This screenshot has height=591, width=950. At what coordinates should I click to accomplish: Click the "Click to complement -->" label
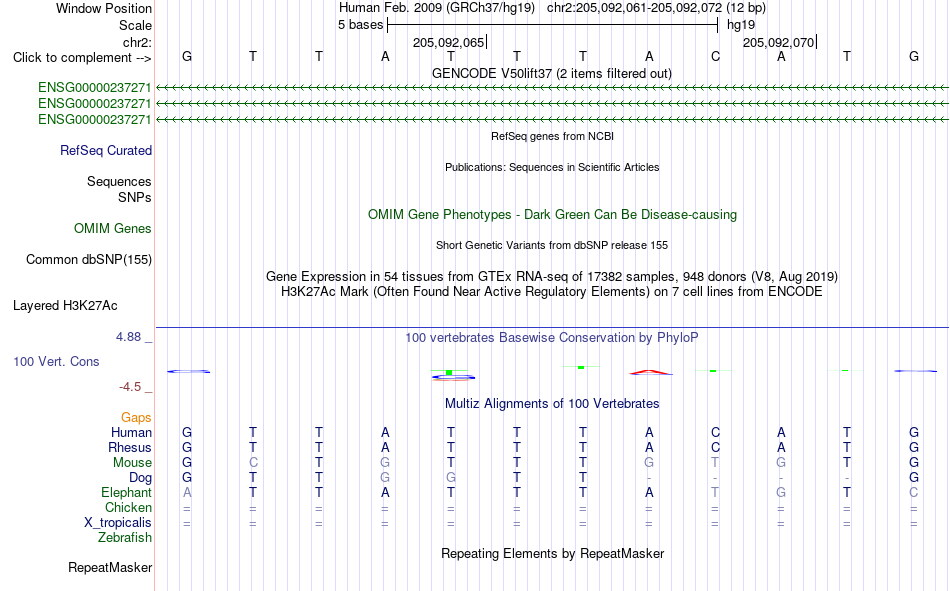pos(82,58)
